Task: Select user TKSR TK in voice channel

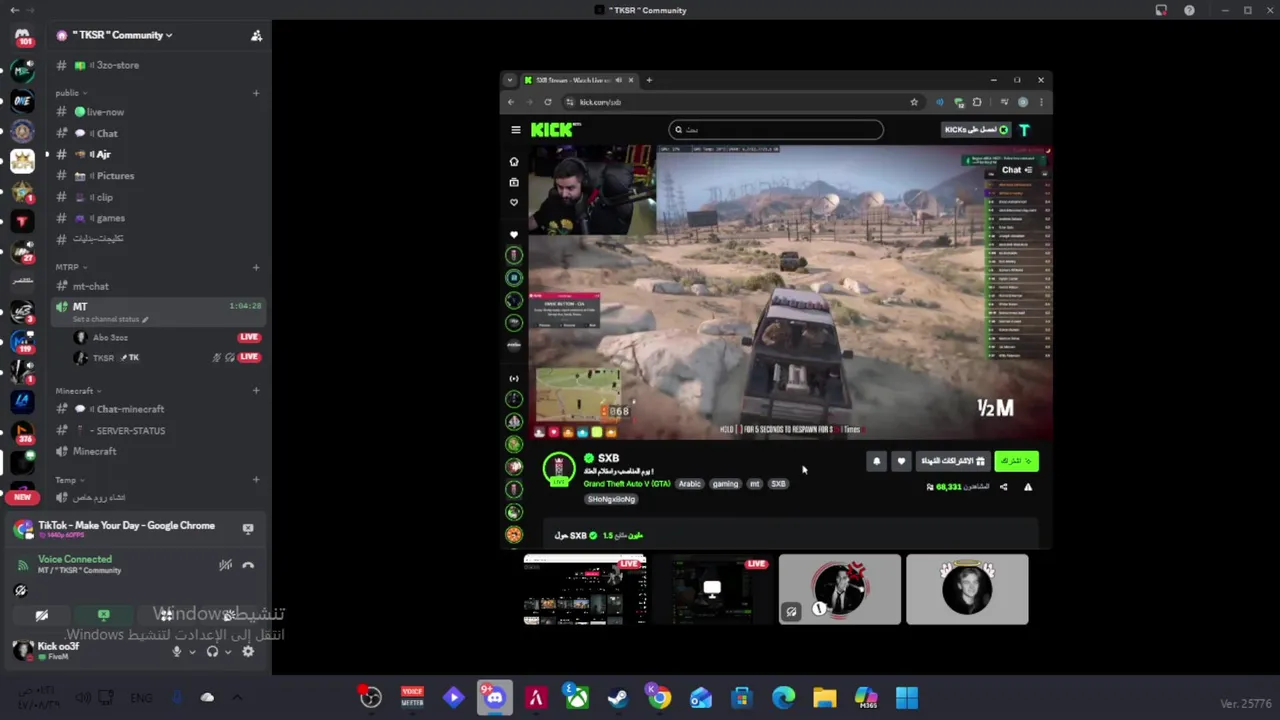Action: click(168, 357)
